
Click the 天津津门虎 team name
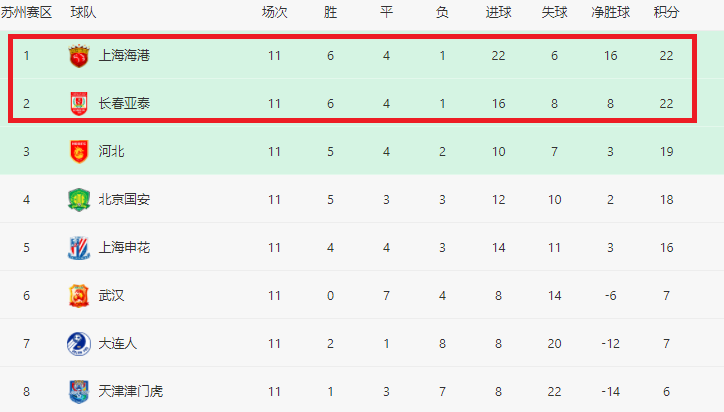(131, 392)
